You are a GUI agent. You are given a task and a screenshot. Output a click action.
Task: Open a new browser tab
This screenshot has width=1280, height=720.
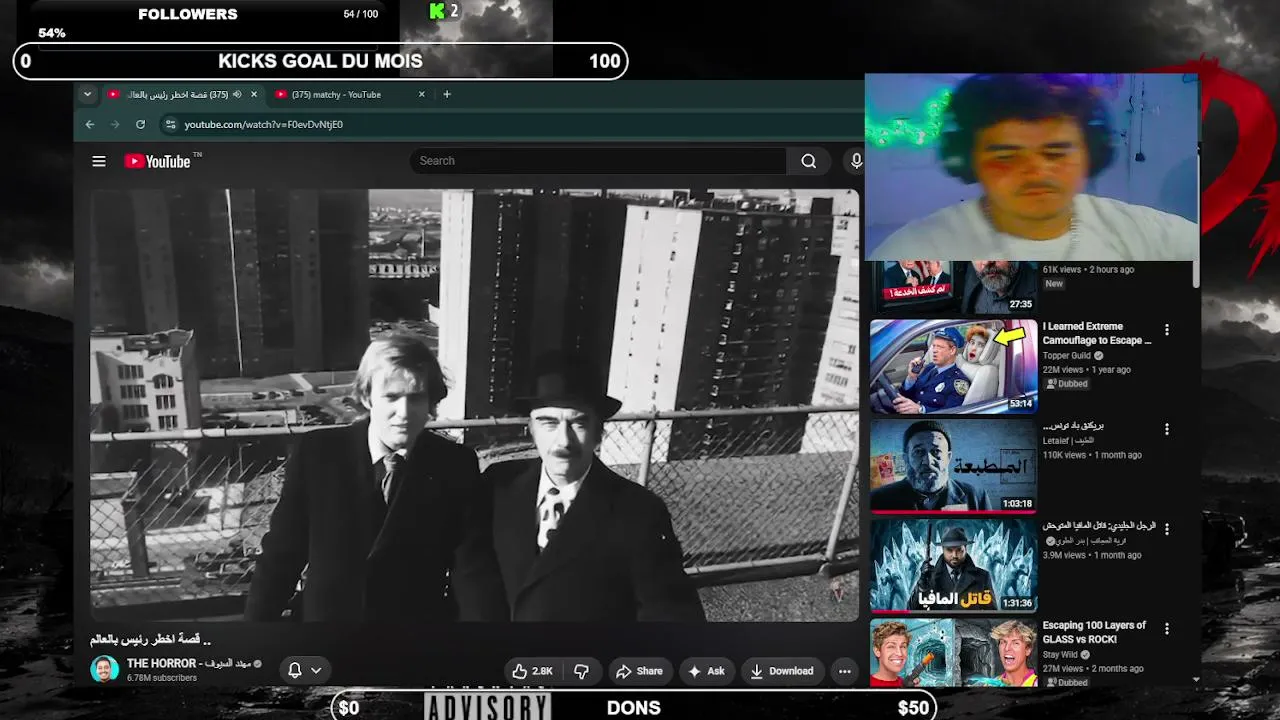tap(447, 94)
